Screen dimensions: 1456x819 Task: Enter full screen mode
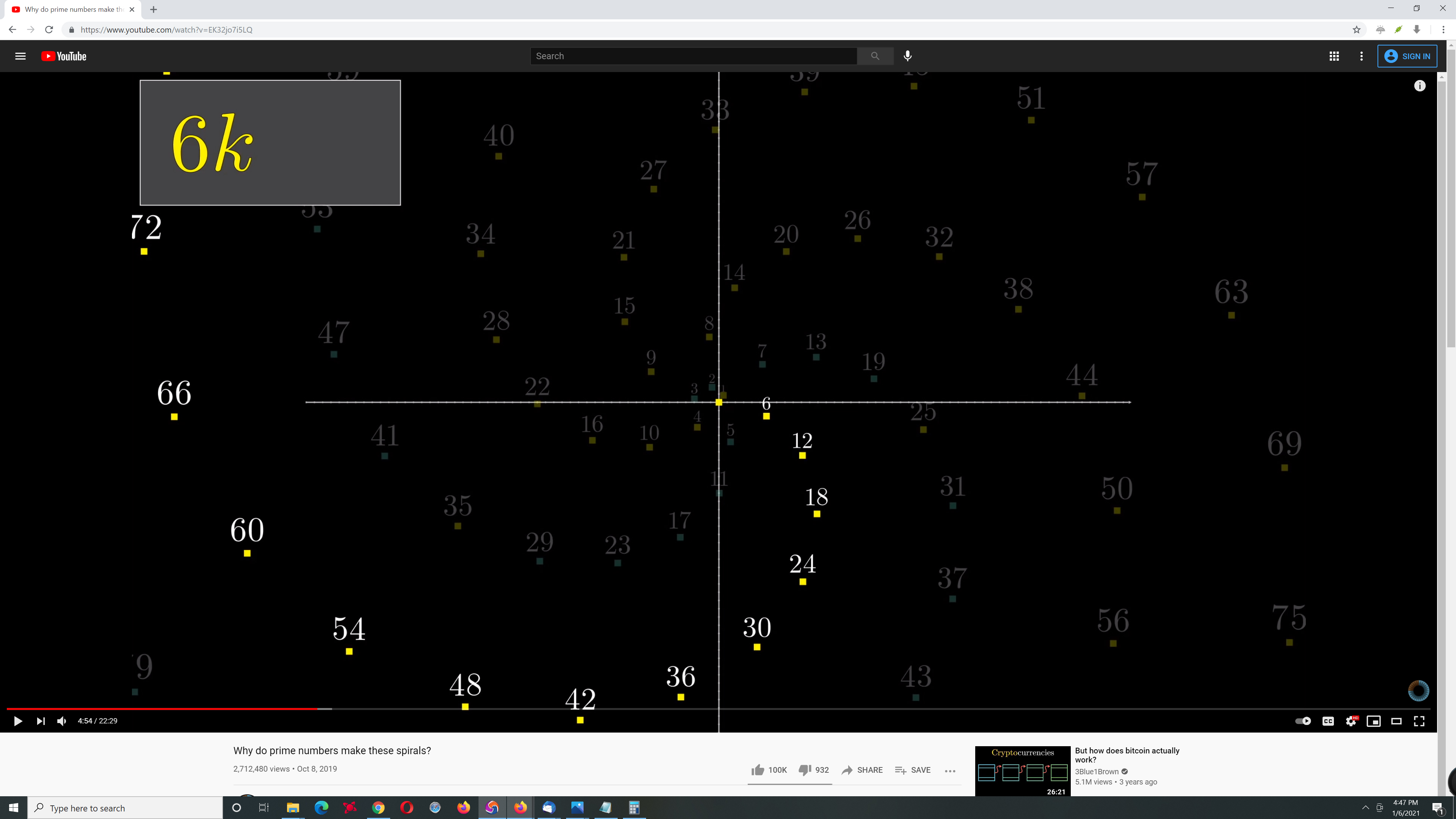click(1419, 721)
